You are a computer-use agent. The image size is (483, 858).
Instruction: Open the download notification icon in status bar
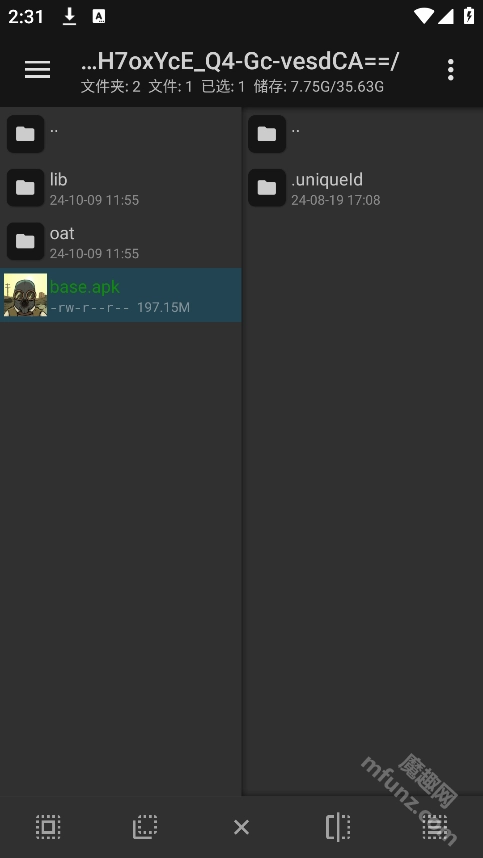(x=69, y=16)
